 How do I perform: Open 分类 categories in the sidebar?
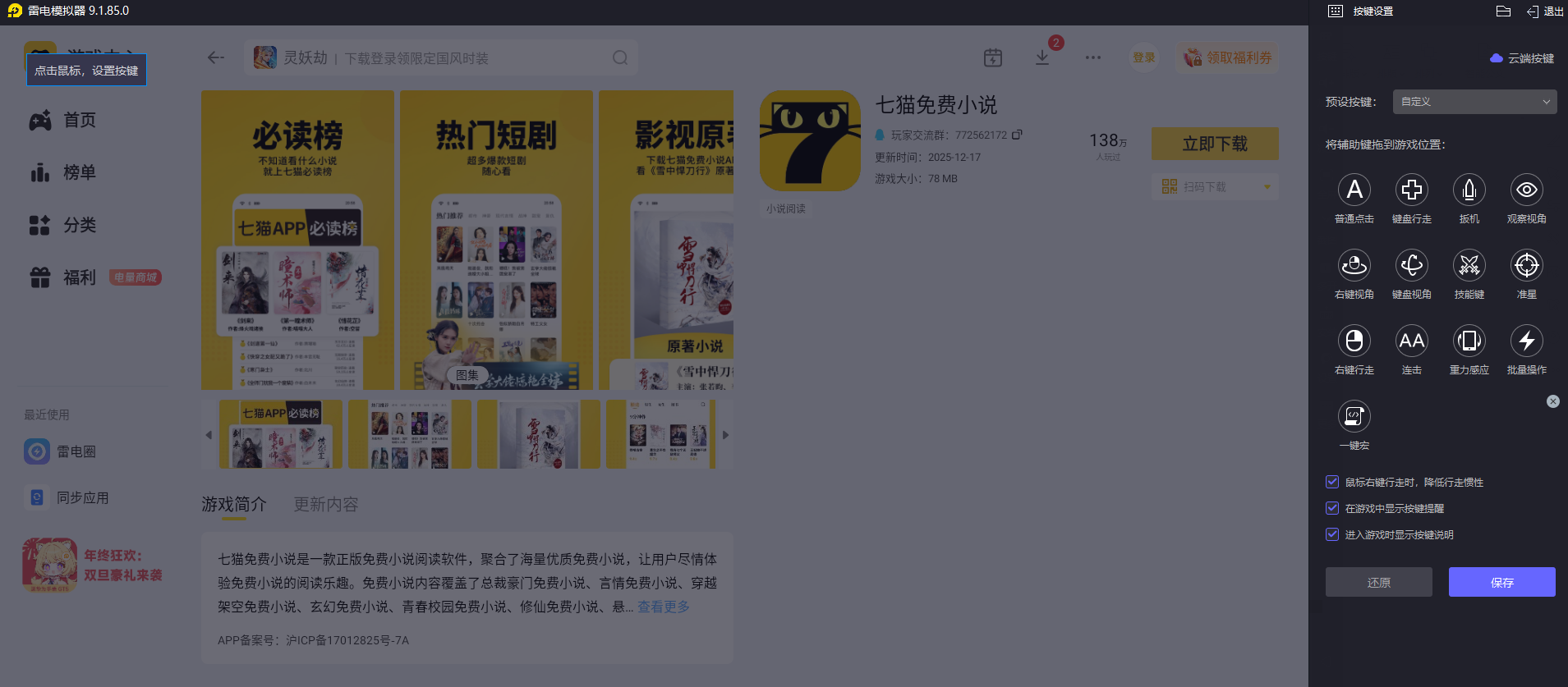tap(63, 226)
